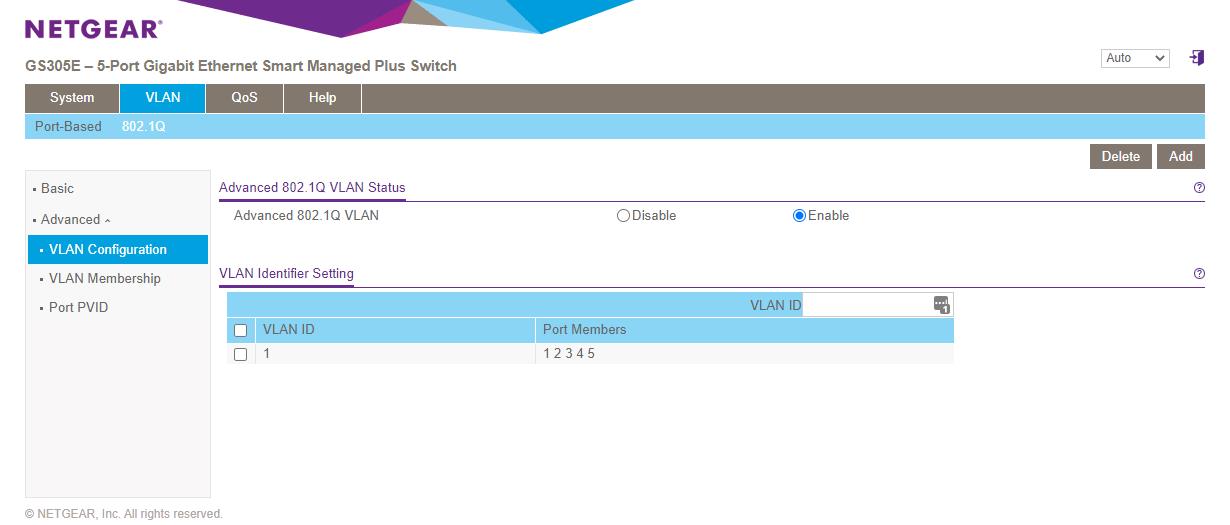Click the logout icon at top right
This screenshot has height=525, width=1230.
[1196, 58]
